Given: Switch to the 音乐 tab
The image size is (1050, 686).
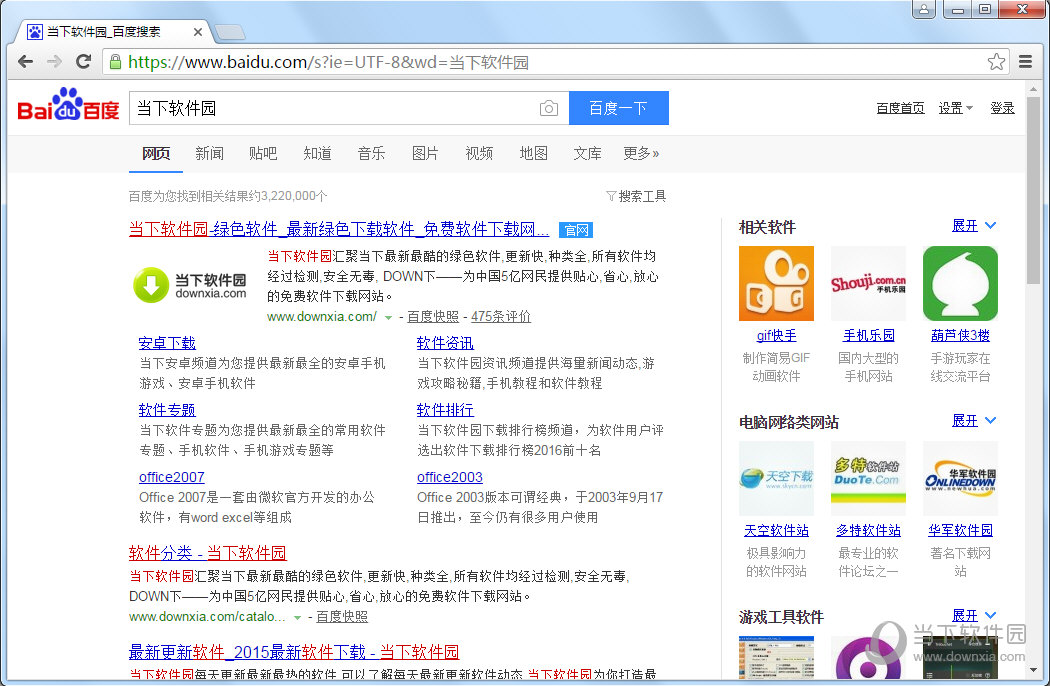Looking at the screenshot, I should [x=371, y=153].
